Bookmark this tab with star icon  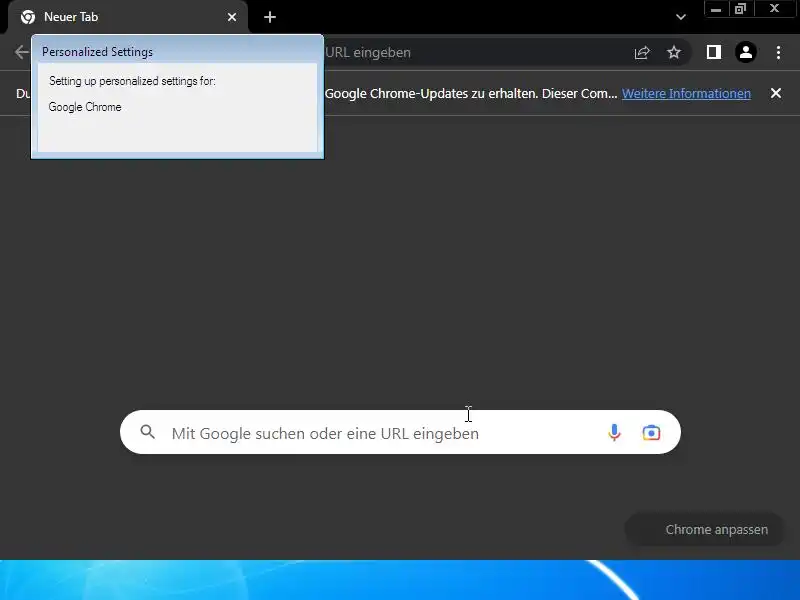[674, 52]
